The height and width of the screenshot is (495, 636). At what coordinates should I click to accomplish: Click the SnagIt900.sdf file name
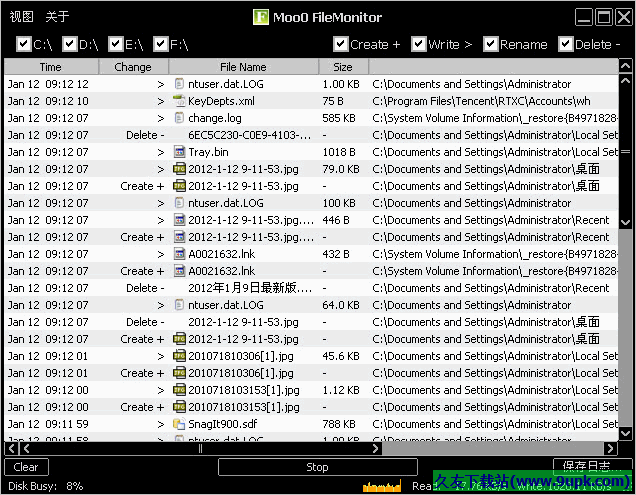tap(223, 424)
